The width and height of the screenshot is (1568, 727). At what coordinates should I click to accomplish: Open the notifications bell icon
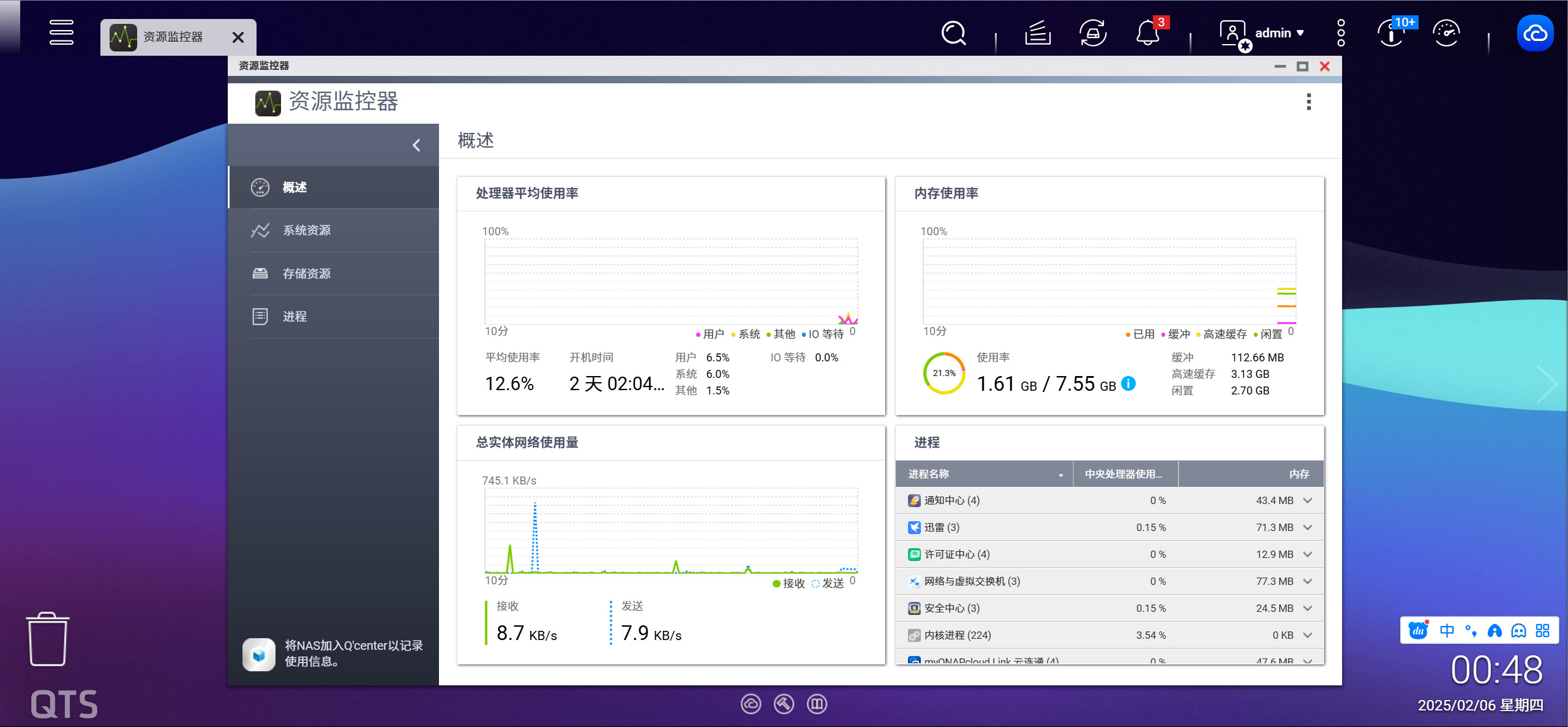pyautogui.click(x=1147, y=33)
